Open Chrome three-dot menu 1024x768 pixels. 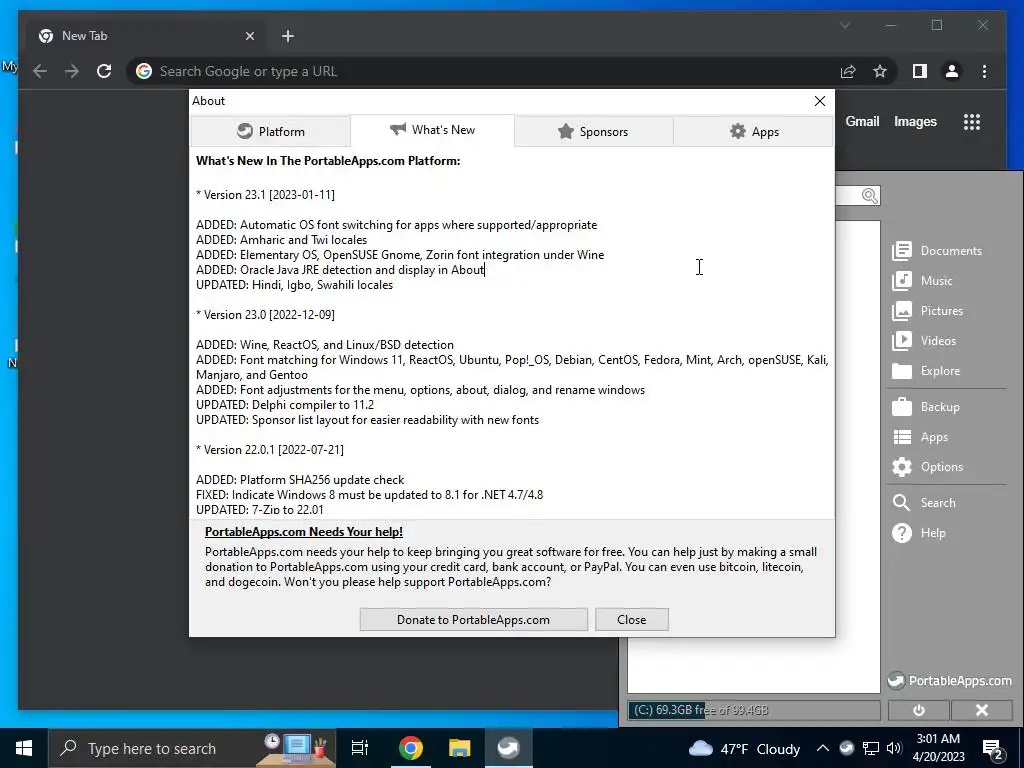984,71
